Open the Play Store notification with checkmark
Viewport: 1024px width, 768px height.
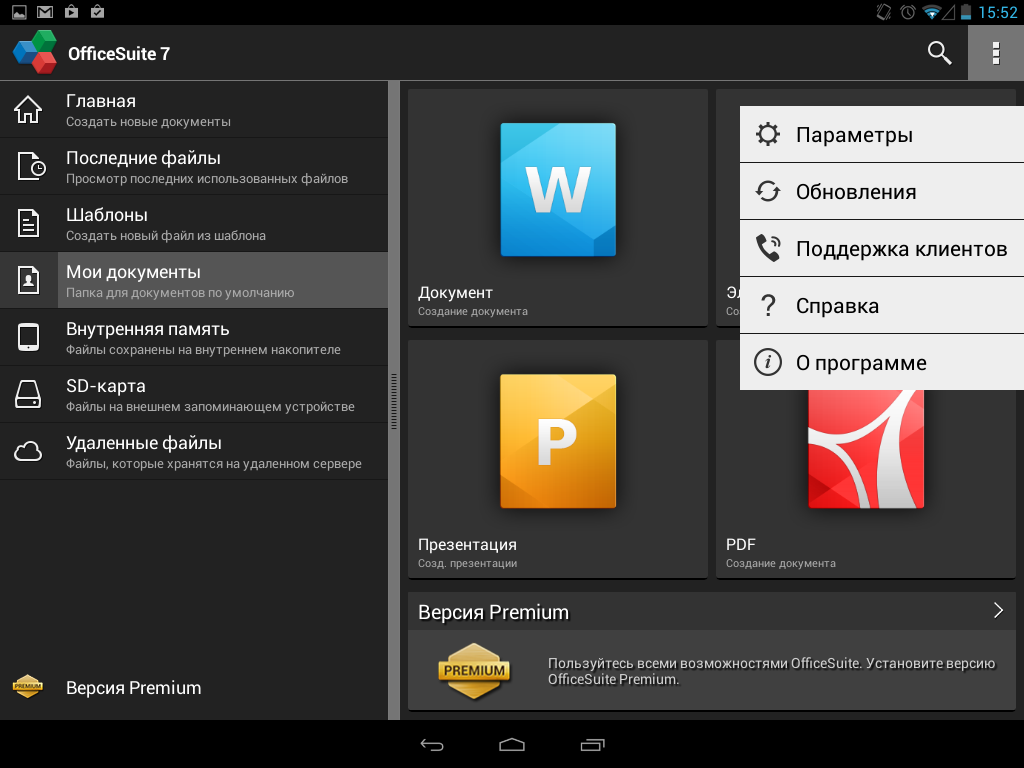pos(97,12)
